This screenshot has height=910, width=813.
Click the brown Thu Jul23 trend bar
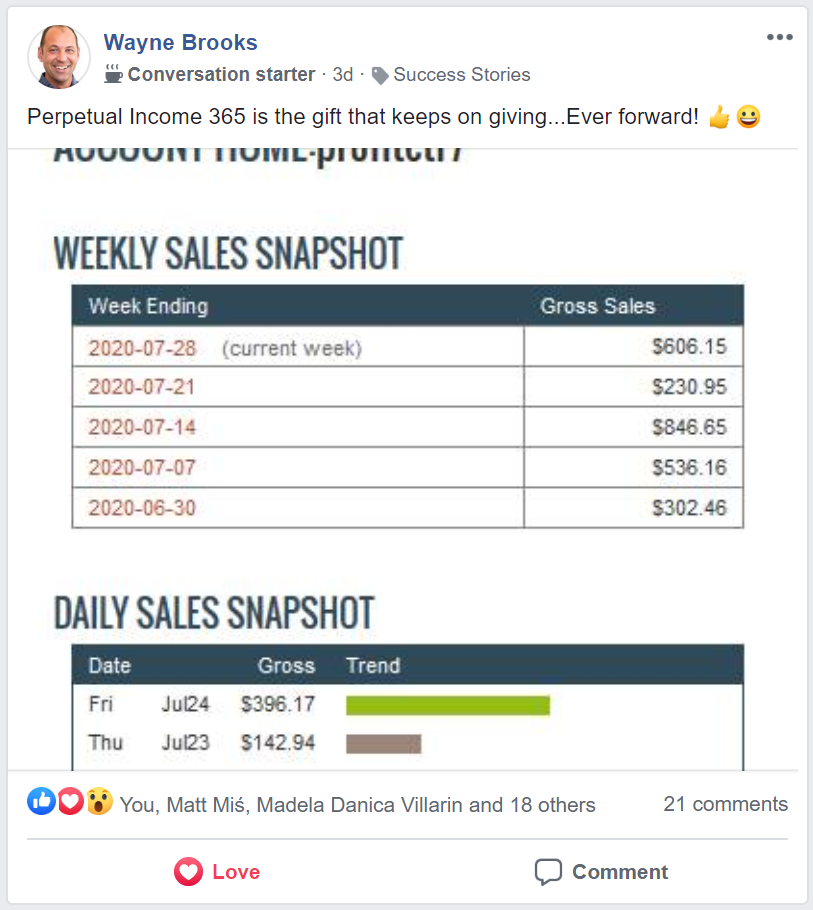coord(384,743)
